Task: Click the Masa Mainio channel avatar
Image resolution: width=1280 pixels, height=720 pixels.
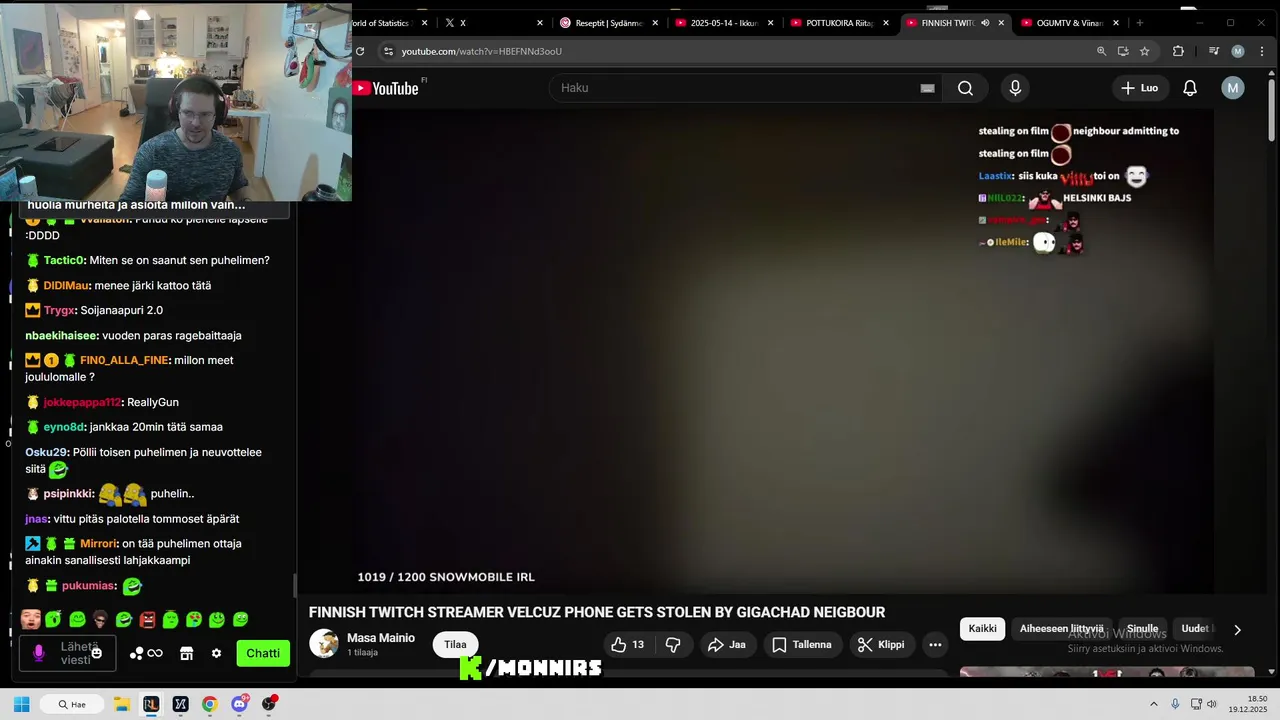Action: [324, 644]
